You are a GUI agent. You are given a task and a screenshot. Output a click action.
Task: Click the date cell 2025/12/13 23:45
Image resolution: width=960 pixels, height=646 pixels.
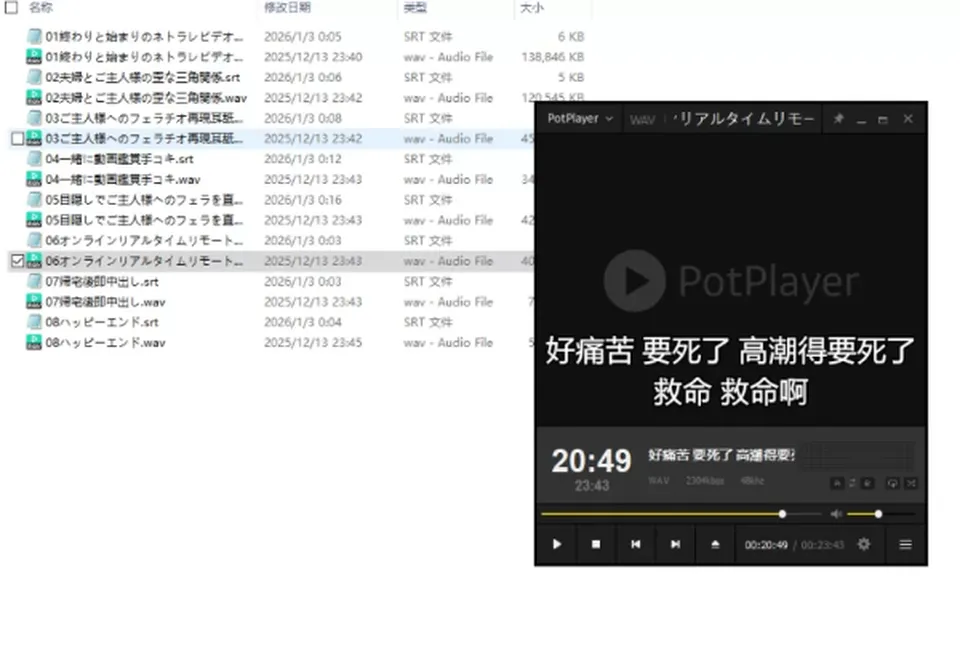(313, 343)
